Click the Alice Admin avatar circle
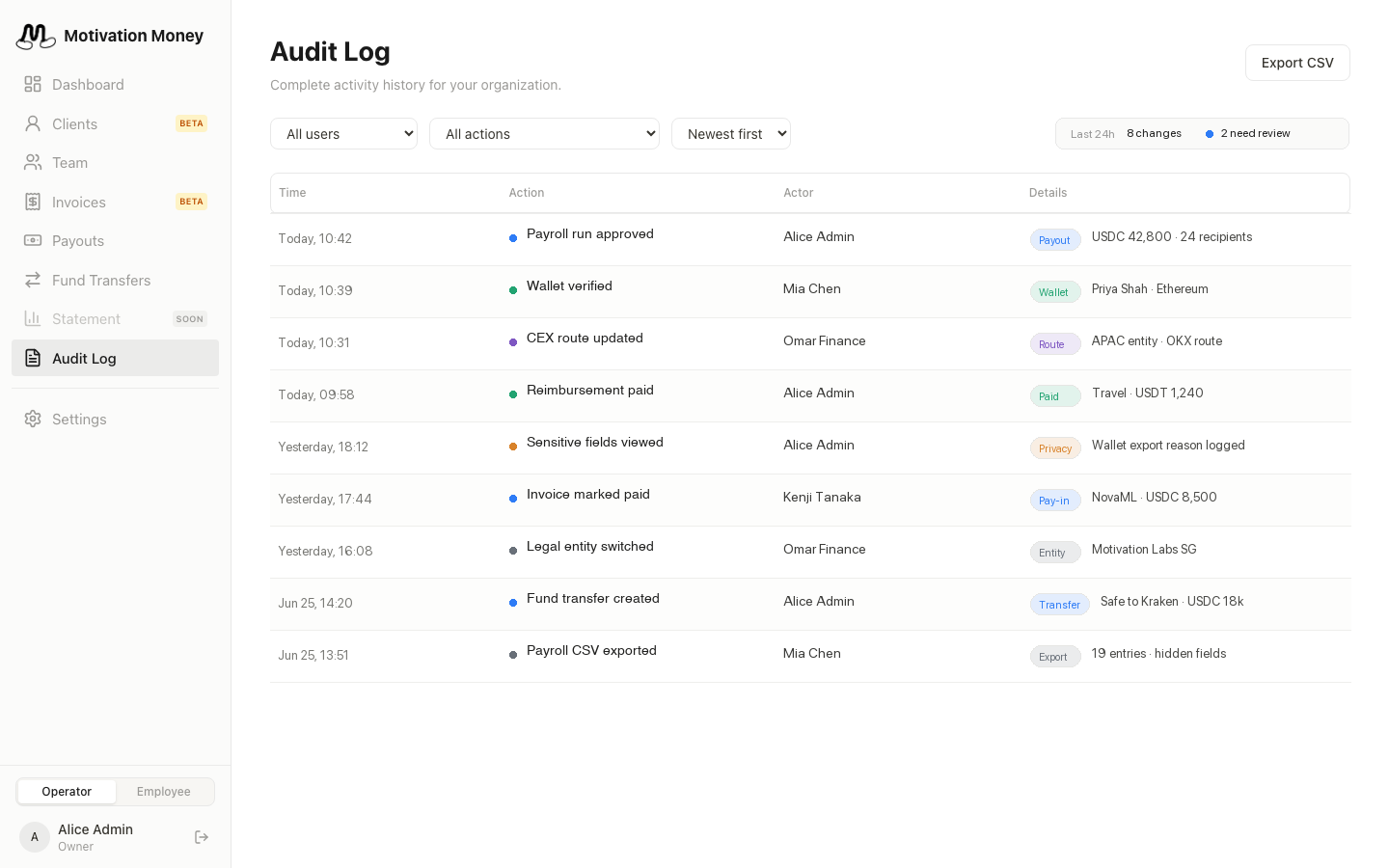The image size is (1389, 868). 35,837
